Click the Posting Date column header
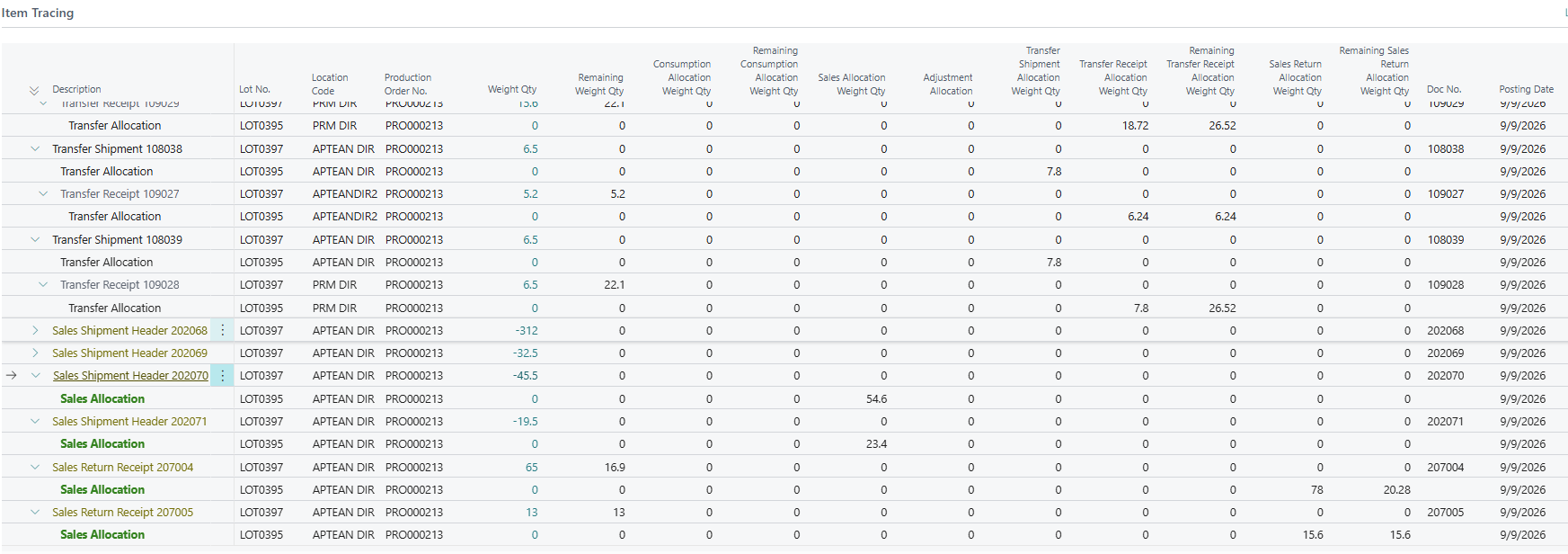 tap(1526, 89)
